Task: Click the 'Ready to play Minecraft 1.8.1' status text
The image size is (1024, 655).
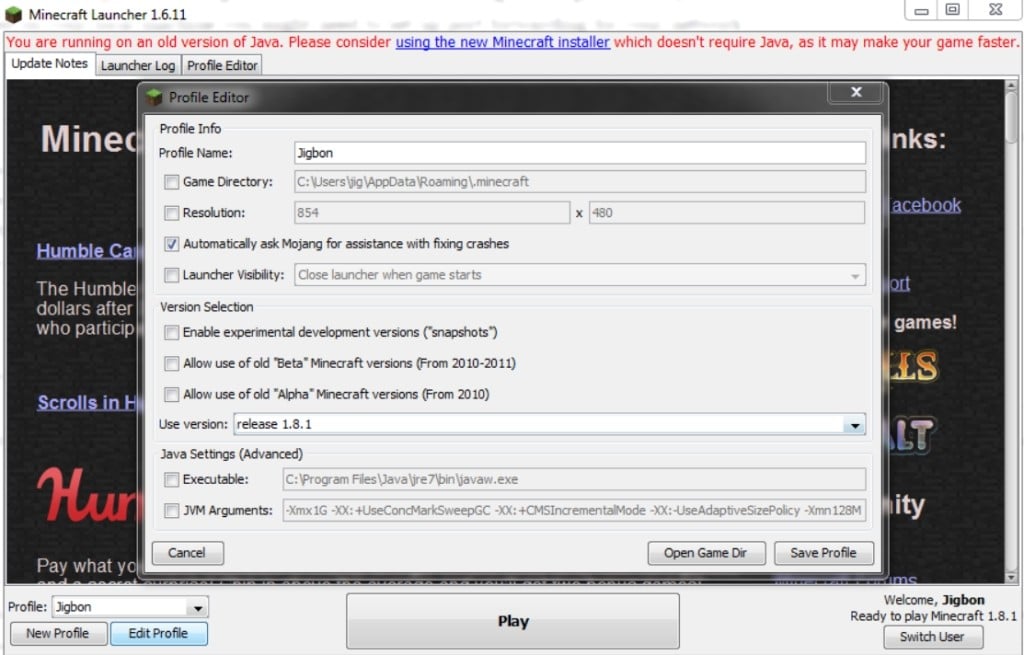Action: (x=933, y=616)
